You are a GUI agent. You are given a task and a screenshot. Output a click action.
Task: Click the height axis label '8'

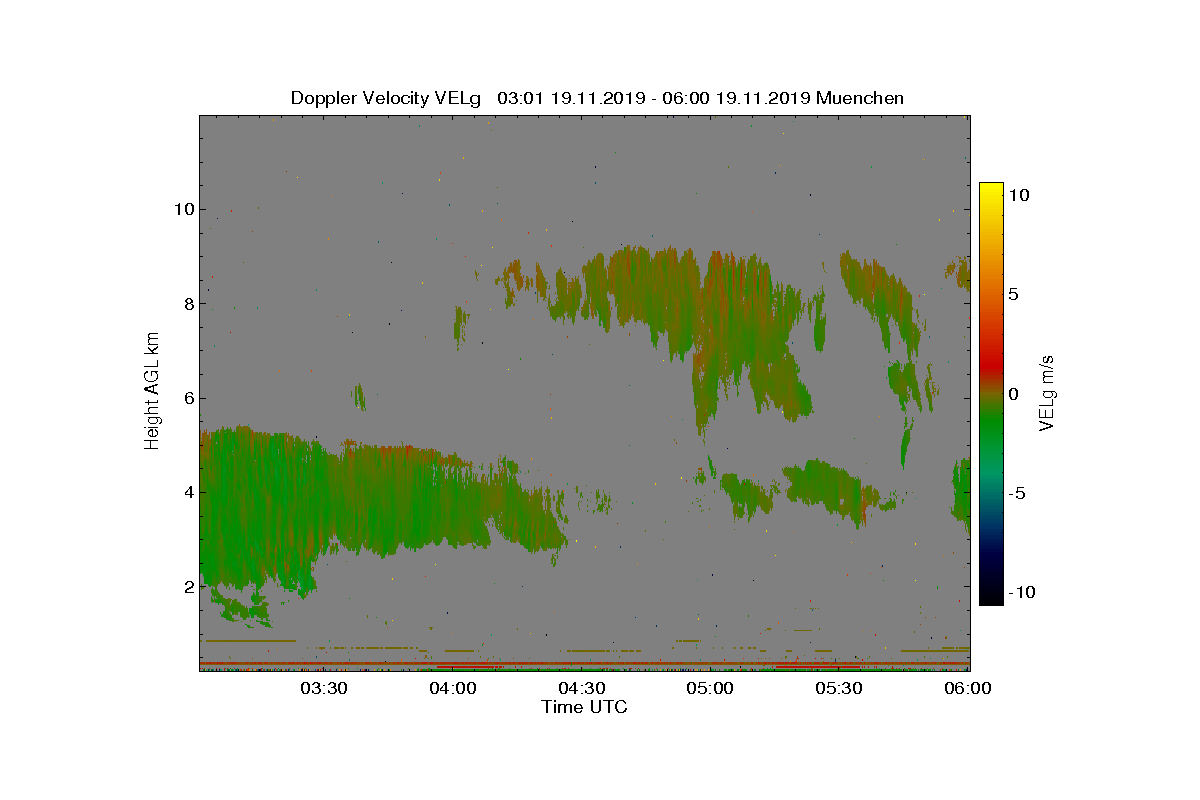point(188,304)
